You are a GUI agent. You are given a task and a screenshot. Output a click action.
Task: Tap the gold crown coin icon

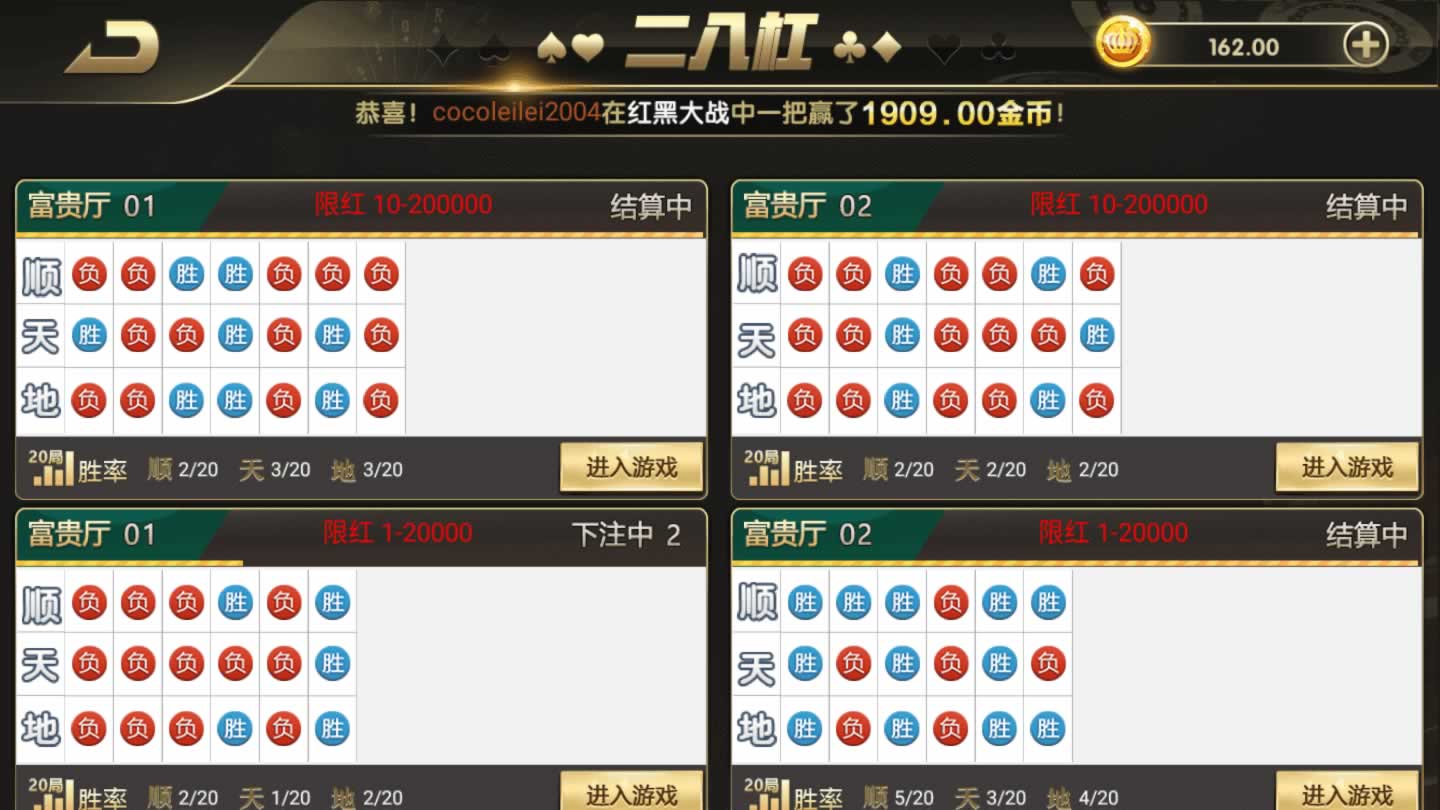tap(1123, 43)
